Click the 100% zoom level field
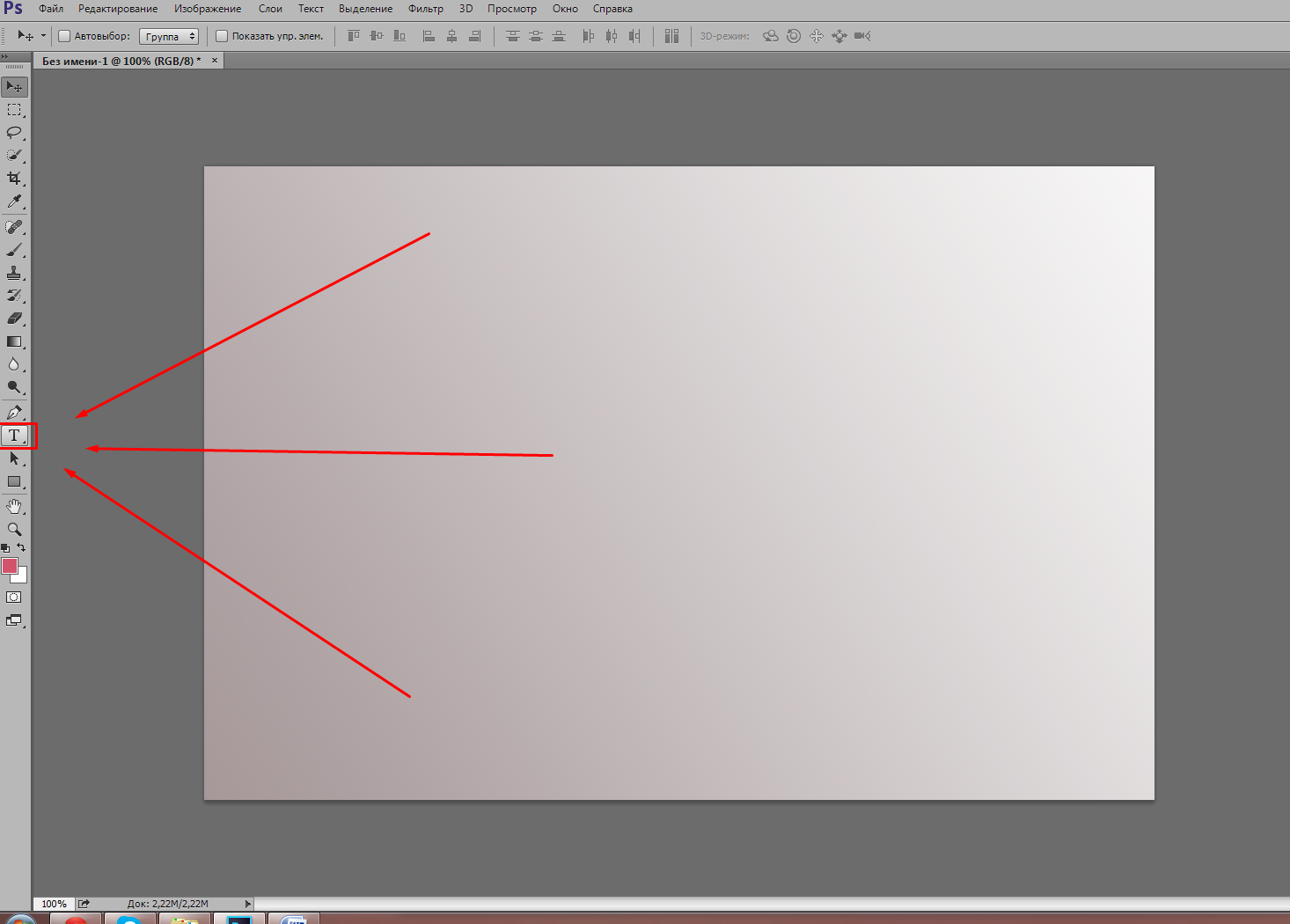1290x924 pixels. point(54,904)
